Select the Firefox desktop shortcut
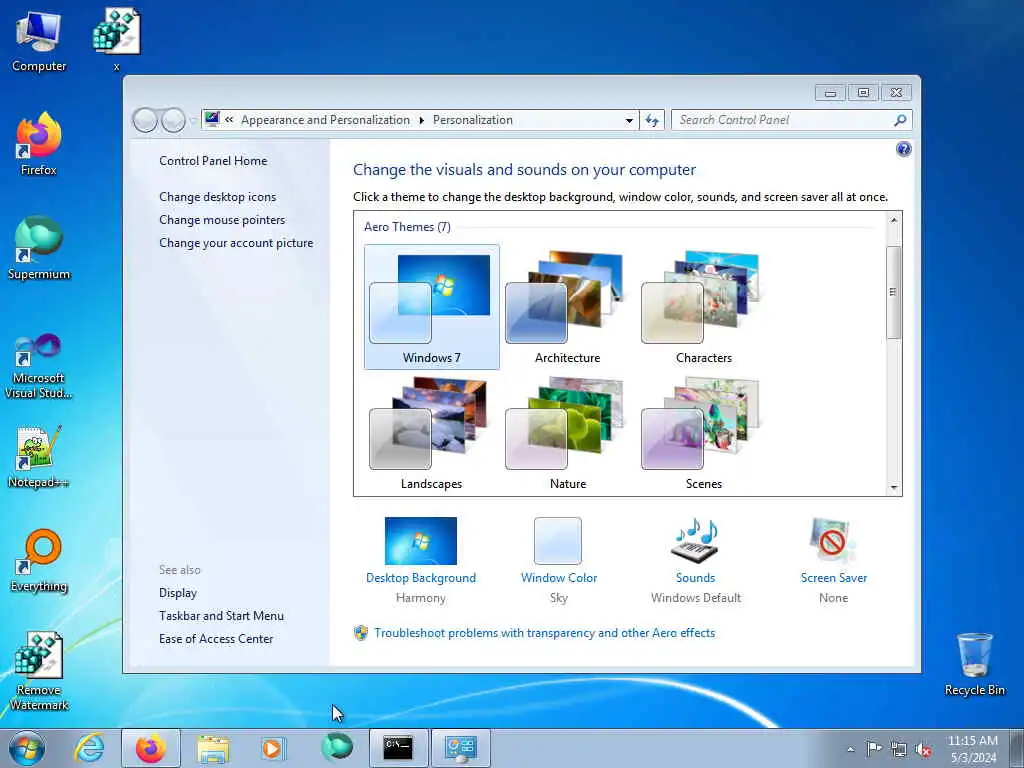The height and width of the screenshot is (768, 1024). (x=39, y=144)
